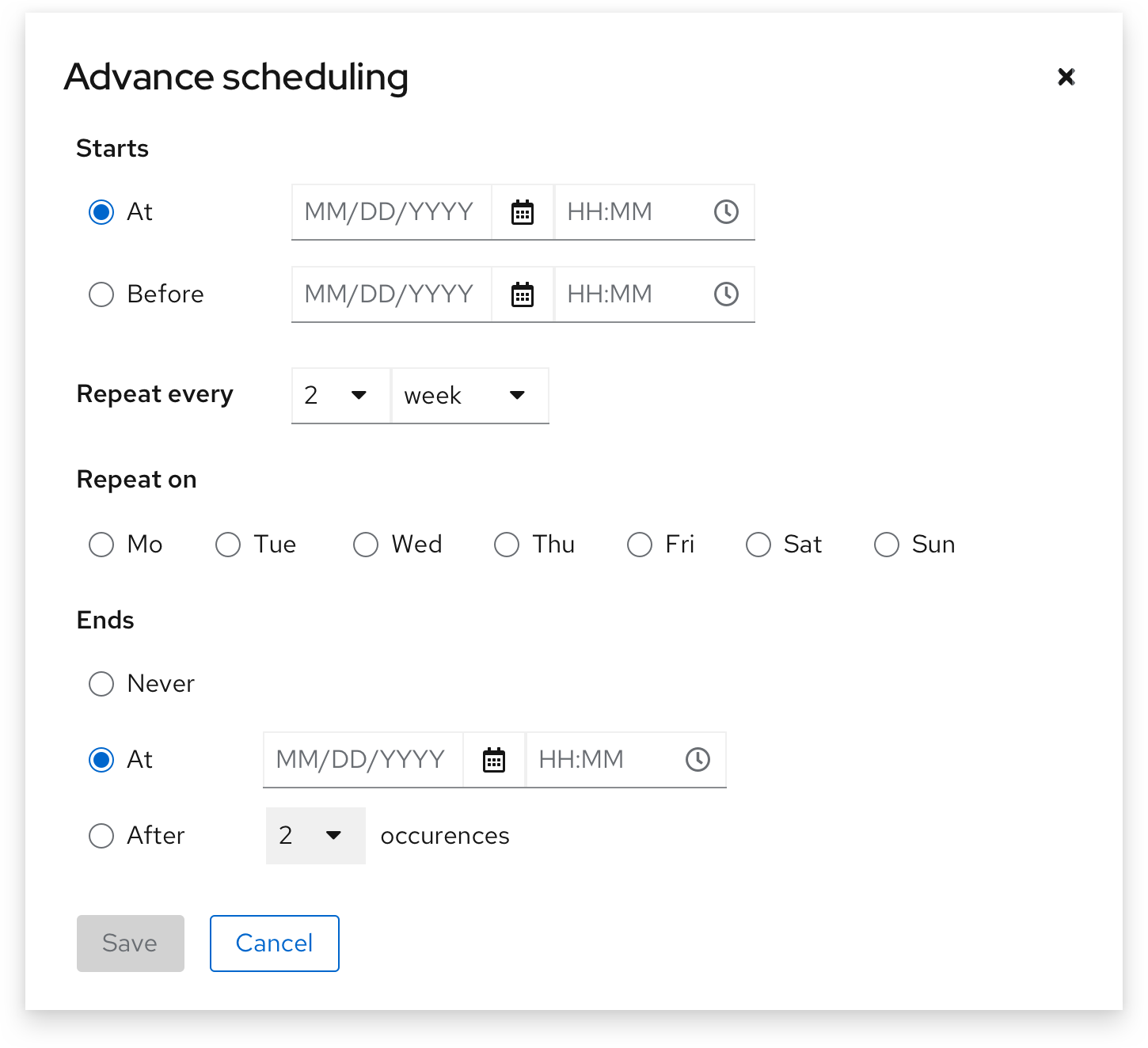Viewport: 1148px width, 1048px height.
Task: Click the Cancel button
Action: pos(274,943)
